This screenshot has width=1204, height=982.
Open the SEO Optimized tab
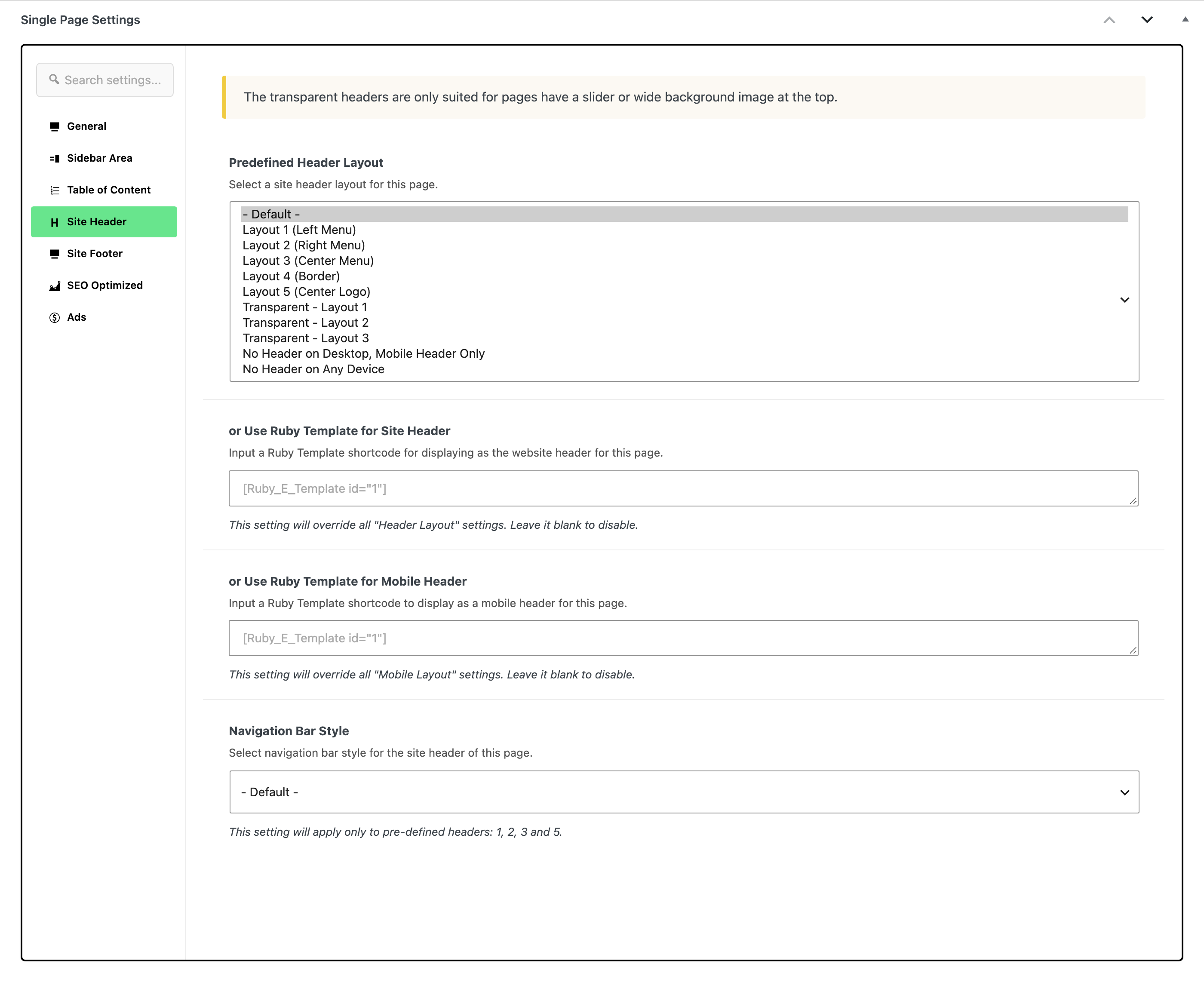click(x=104, y=285)
